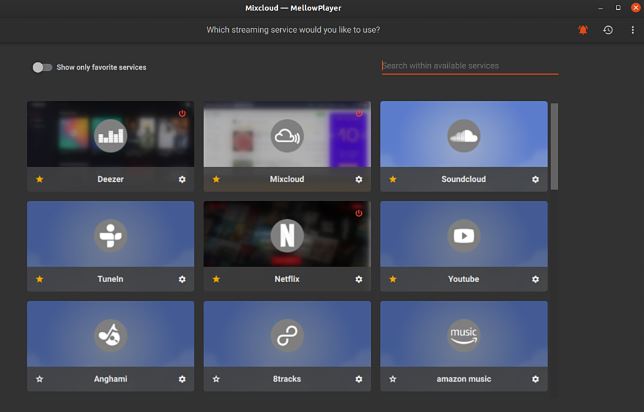Toggle Show only favorite services switch
Screen dimensions: 644x412
(x=42, y=67)
